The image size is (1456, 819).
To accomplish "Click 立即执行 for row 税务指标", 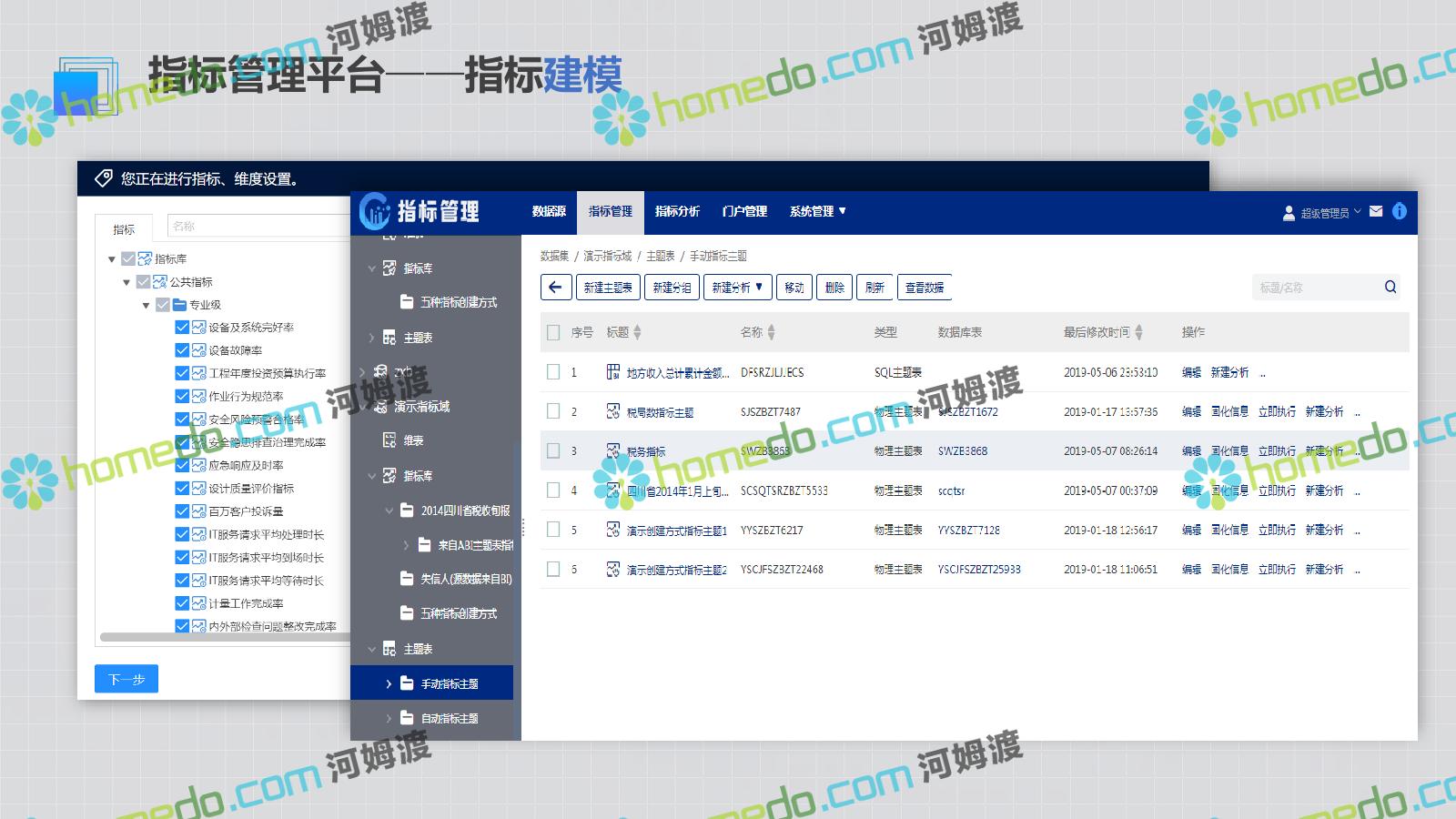I will pyautogui.click(x=1277, y=450).
